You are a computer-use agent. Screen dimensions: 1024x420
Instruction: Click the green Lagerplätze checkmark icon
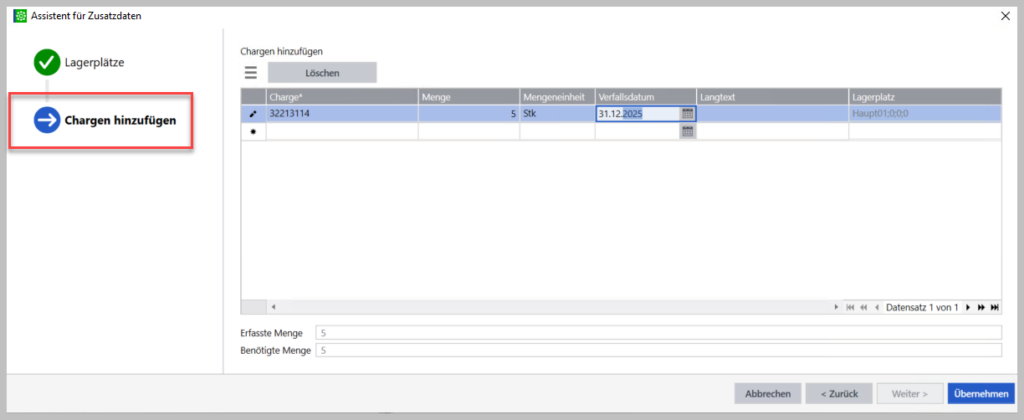[x=46, y=63]
